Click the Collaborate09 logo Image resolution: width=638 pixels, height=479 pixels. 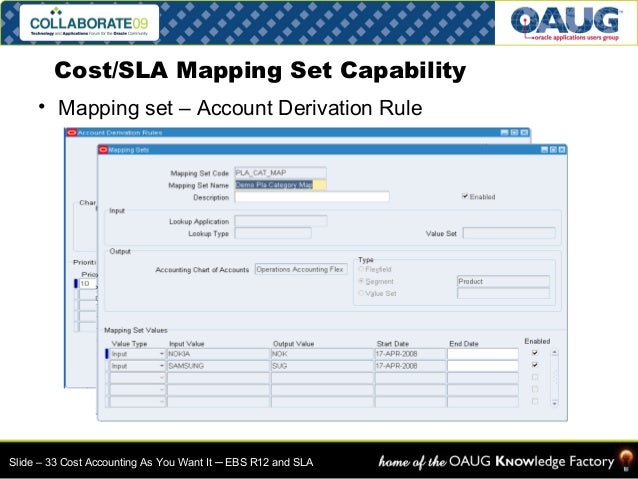tap(89, 23)
